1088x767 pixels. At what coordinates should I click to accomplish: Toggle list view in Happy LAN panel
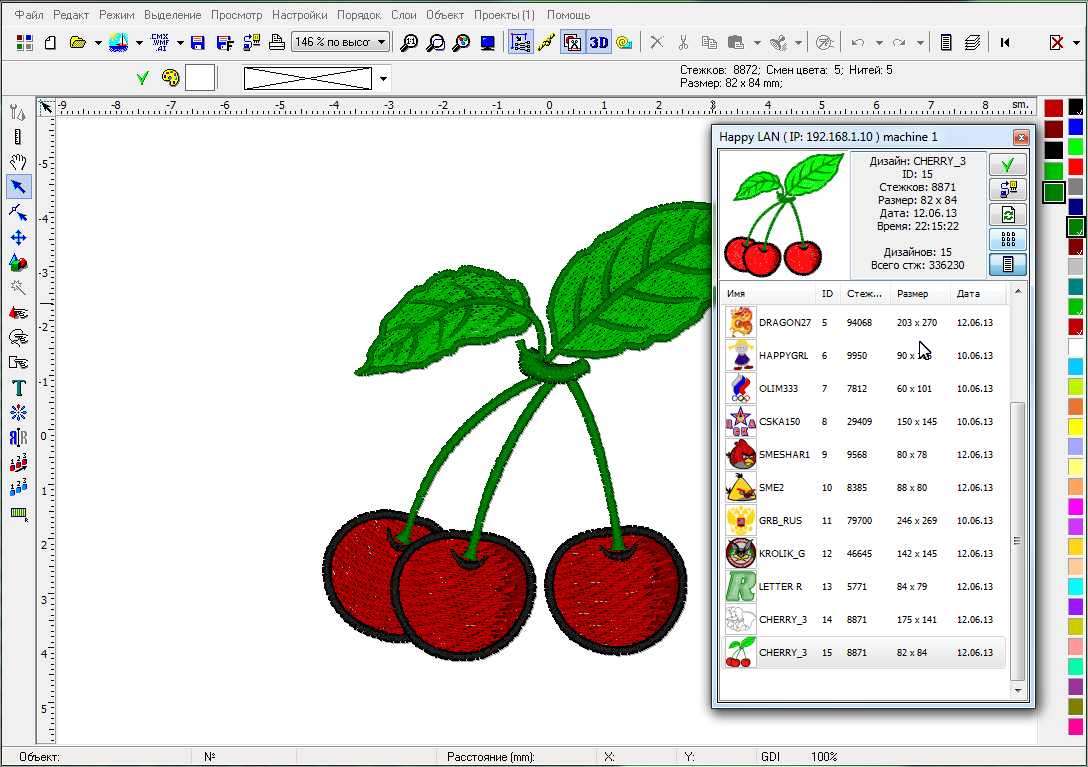(1007, 264)
